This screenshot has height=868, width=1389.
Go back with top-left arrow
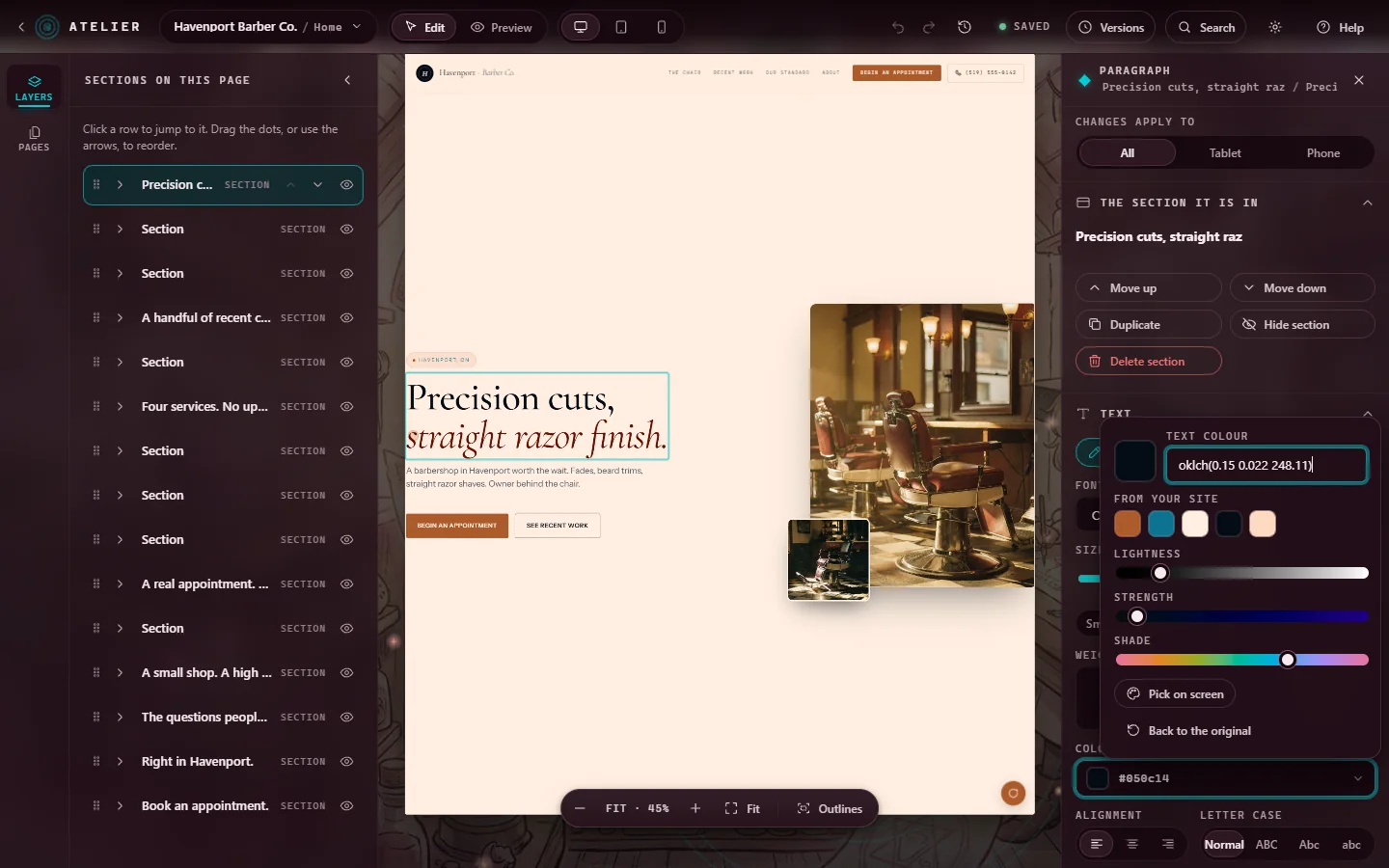(x=21, y=27)
